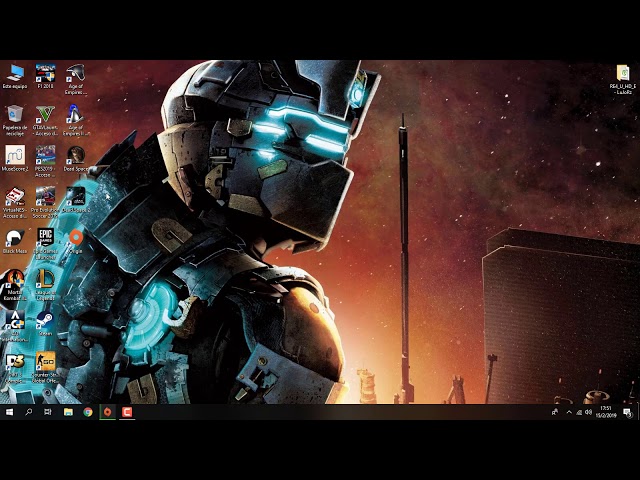Open the Dead Space 2 shortcut
The height and width of the screenshot is (480, 640).
coord(76,200)
